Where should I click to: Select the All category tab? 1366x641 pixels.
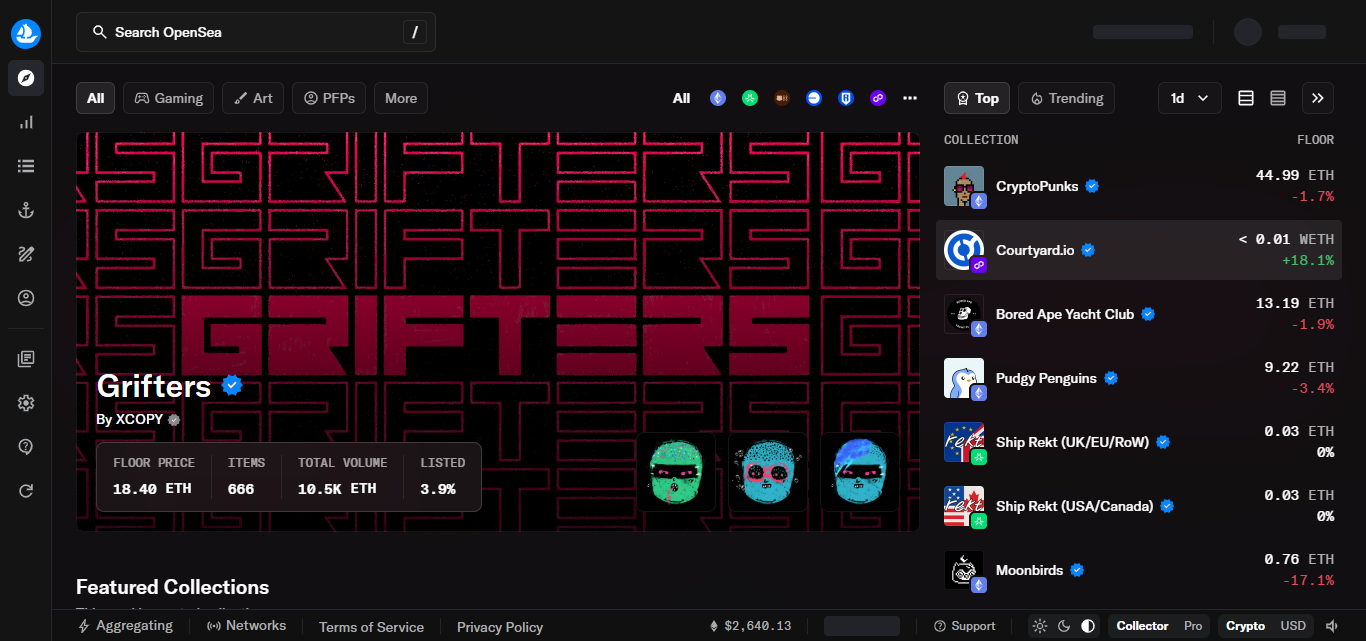[x=95, y=98]
